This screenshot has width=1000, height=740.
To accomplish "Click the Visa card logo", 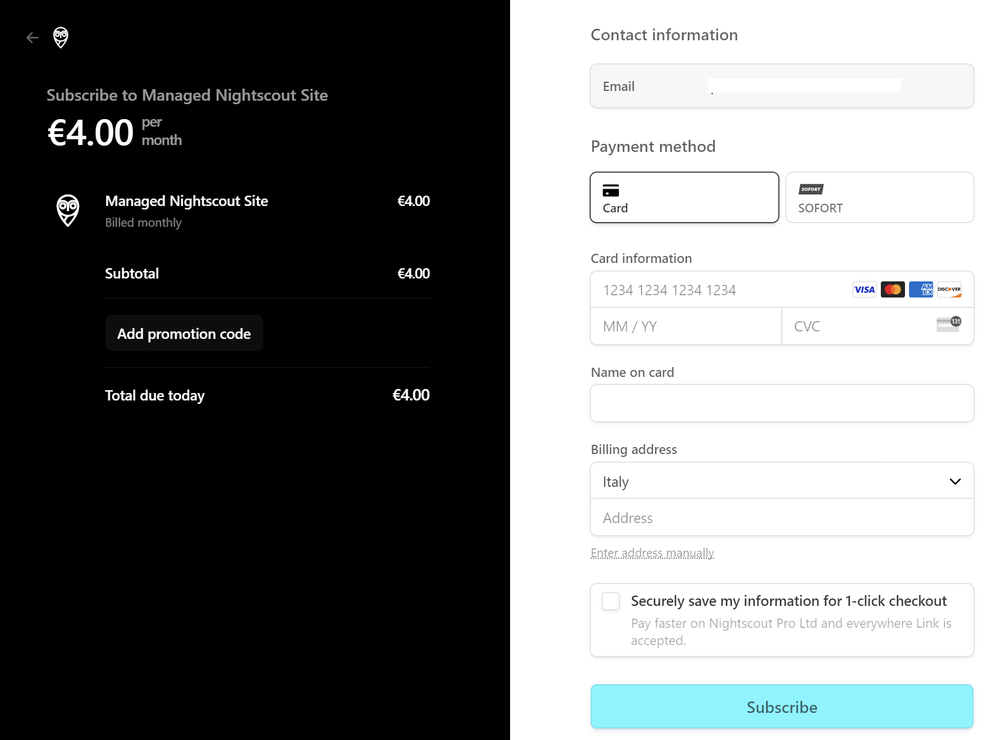I will [x=864, y=290].
